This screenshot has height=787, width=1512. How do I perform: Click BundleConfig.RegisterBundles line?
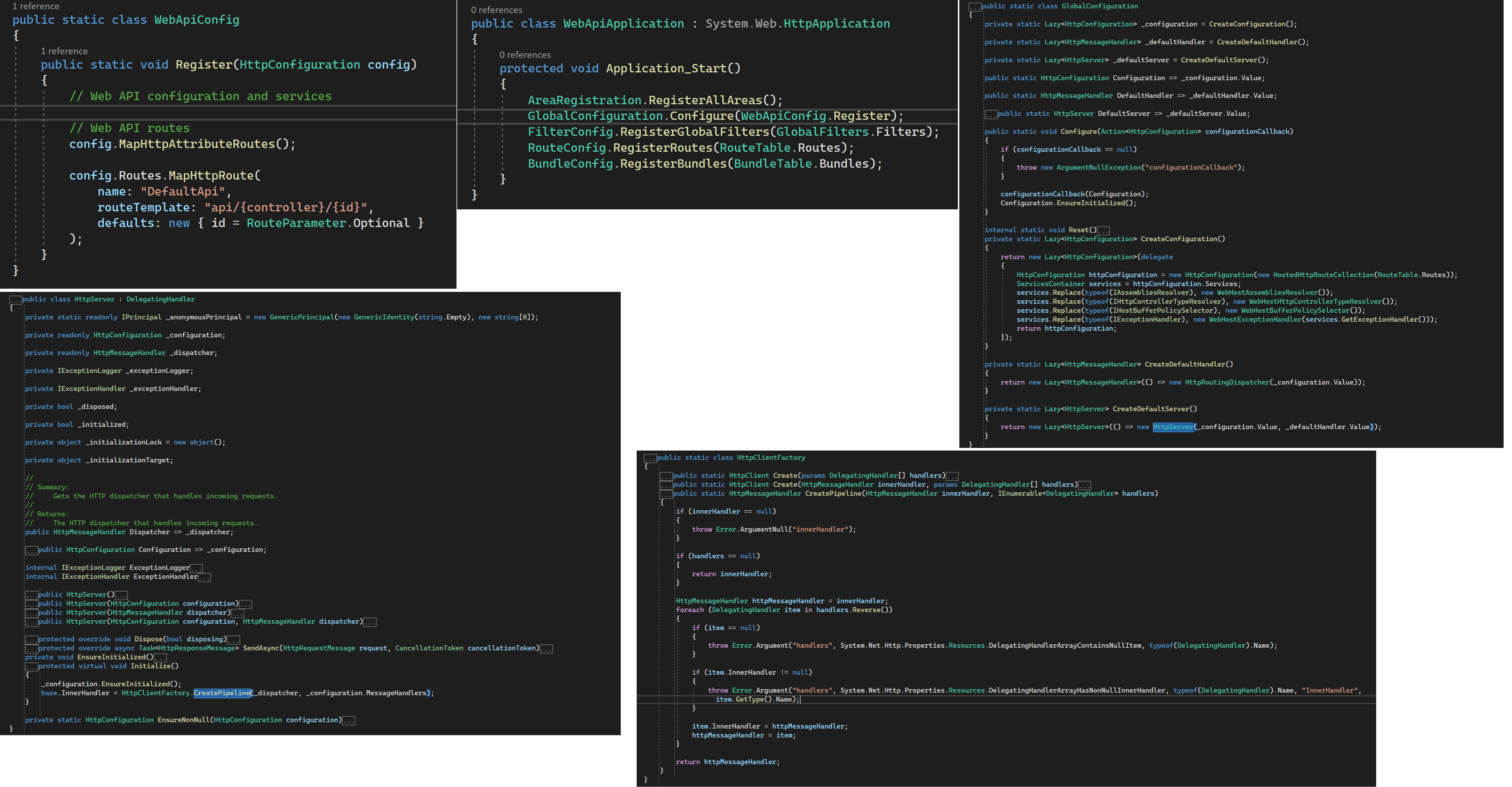click(x=705, y=164)
